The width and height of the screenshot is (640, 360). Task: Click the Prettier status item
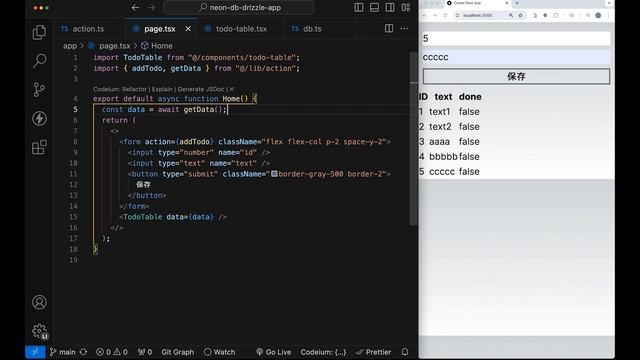[373, 352]
